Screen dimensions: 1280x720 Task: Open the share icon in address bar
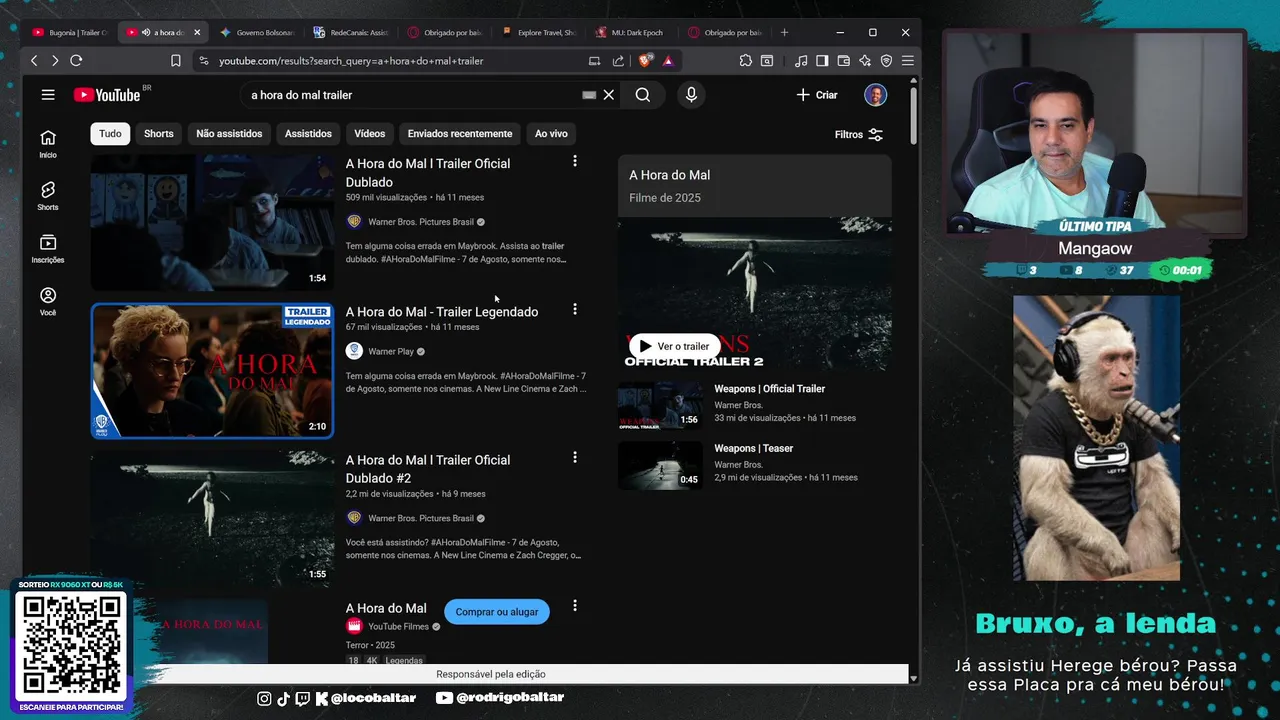pos(618,61)
